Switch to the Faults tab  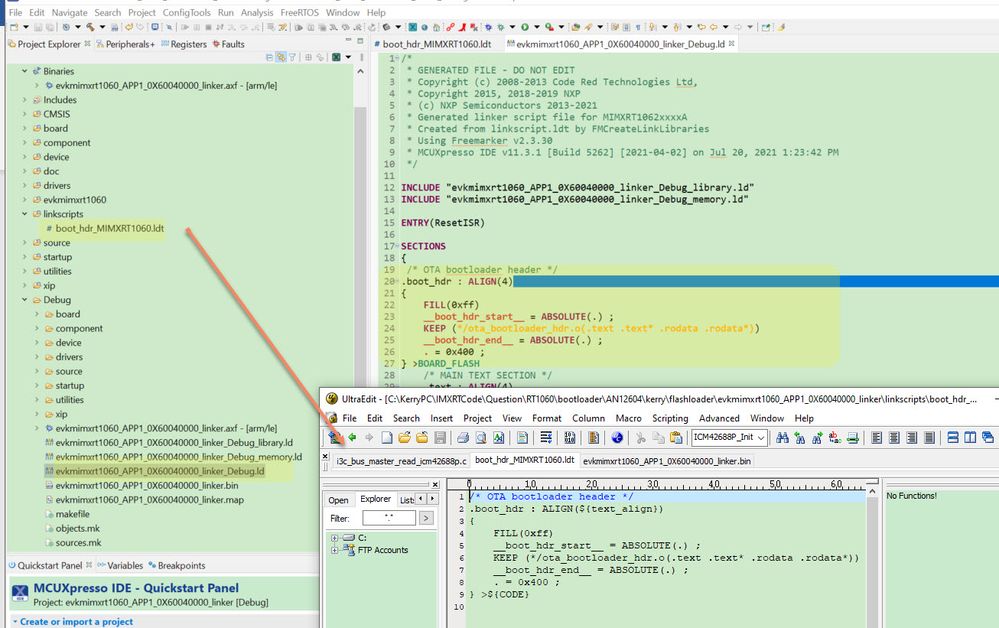coord(229,44)
